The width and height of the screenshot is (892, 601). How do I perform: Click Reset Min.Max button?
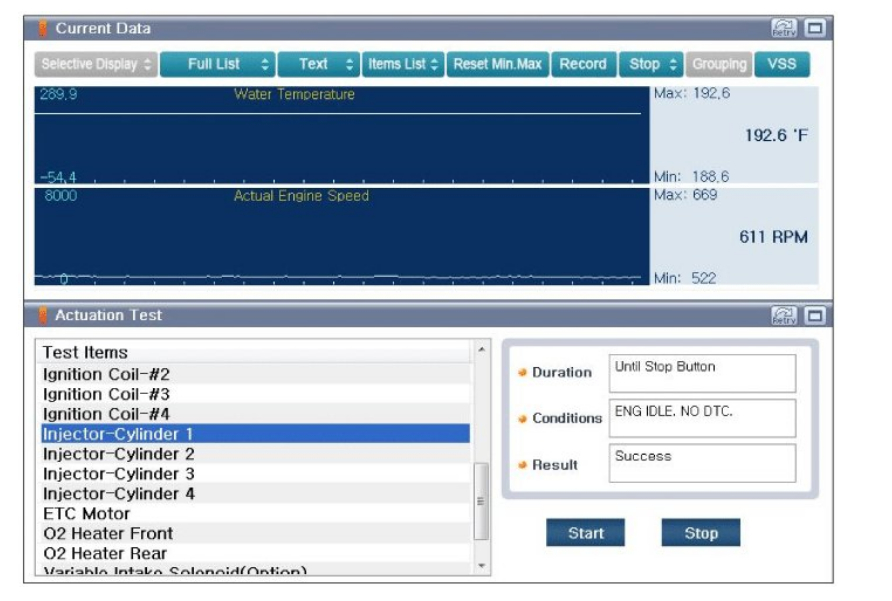click(x=498, y=64)
